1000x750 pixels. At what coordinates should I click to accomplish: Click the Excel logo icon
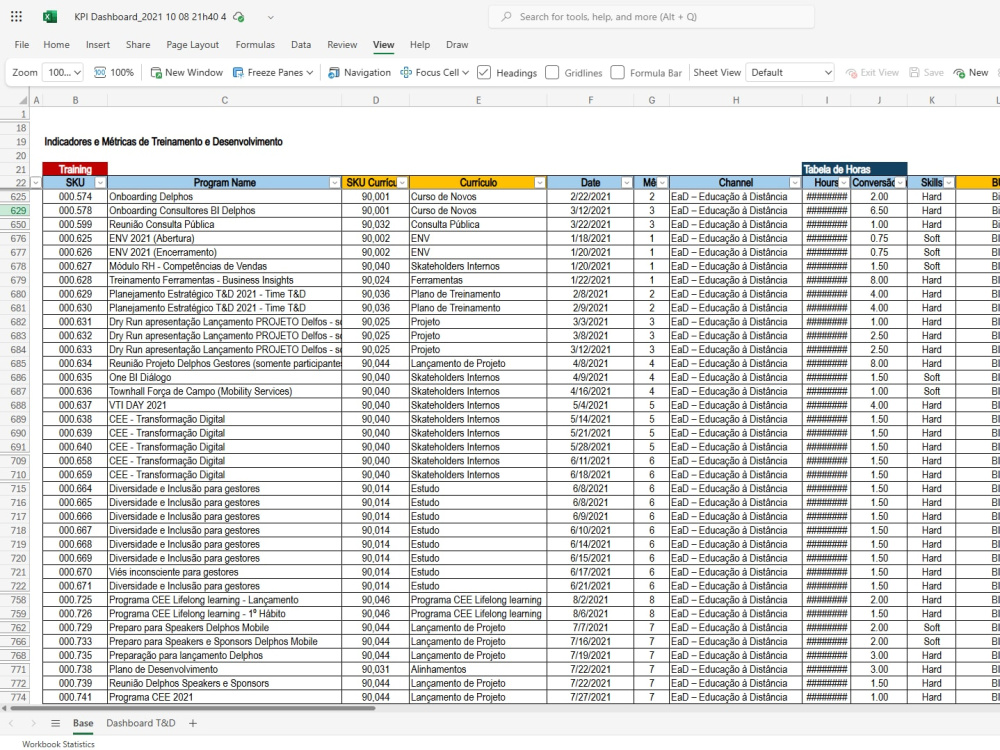[x=50, y=17]
